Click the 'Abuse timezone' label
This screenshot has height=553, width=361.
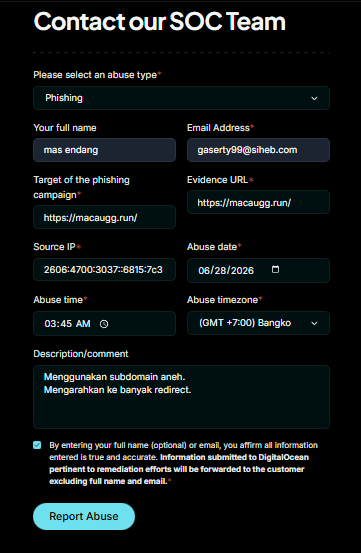point(222,300)
